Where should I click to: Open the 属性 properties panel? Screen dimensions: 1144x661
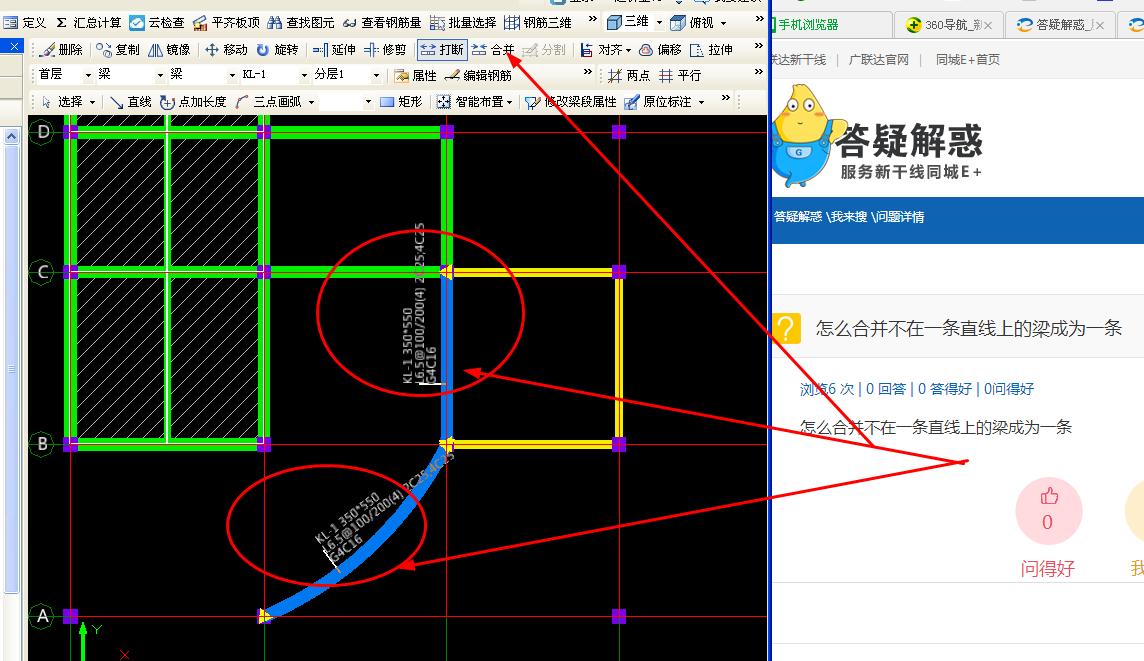[415, 75]
